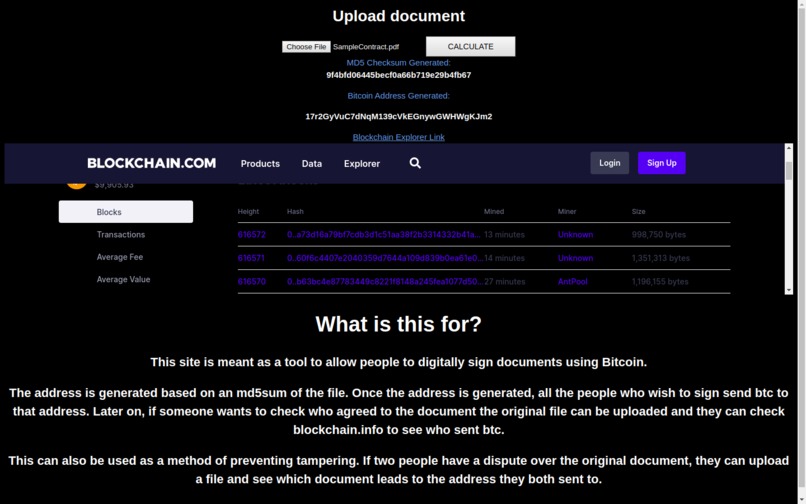Open the Blockchain Explorer Link
Screen dimensions: 806x504
[398, 137]
